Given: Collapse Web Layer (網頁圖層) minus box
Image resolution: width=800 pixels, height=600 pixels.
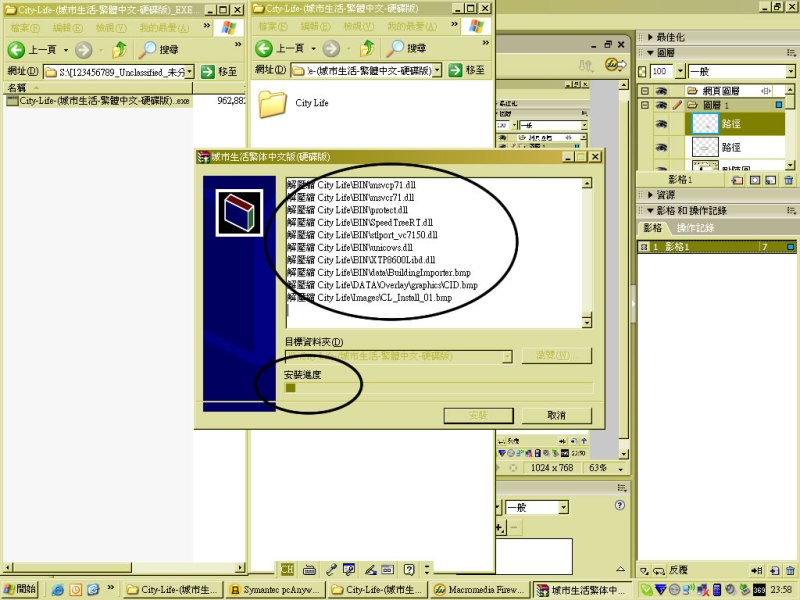Looking at the screenshot, I should [x=645, y=91].
